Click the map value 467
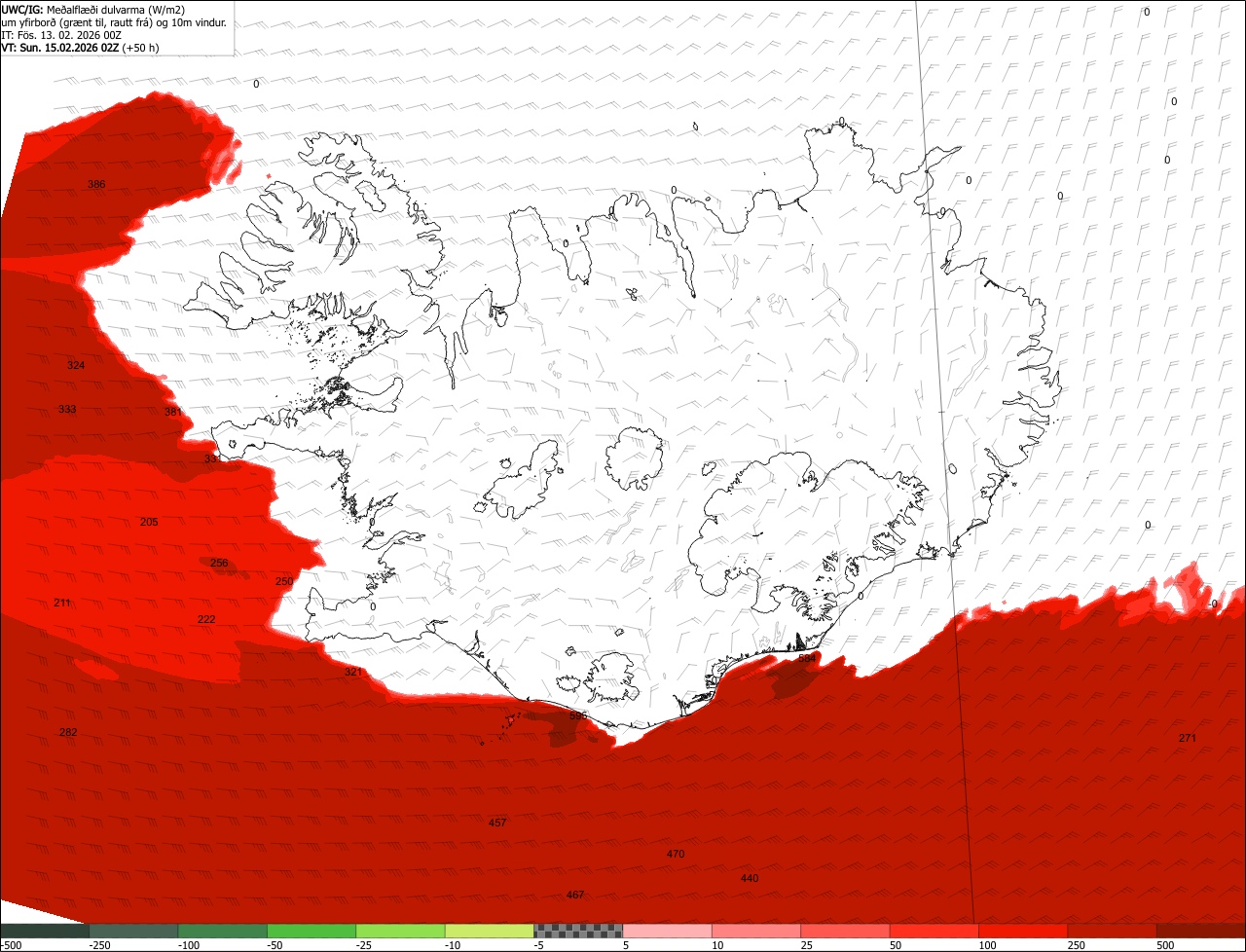 [x=575, y=895]
